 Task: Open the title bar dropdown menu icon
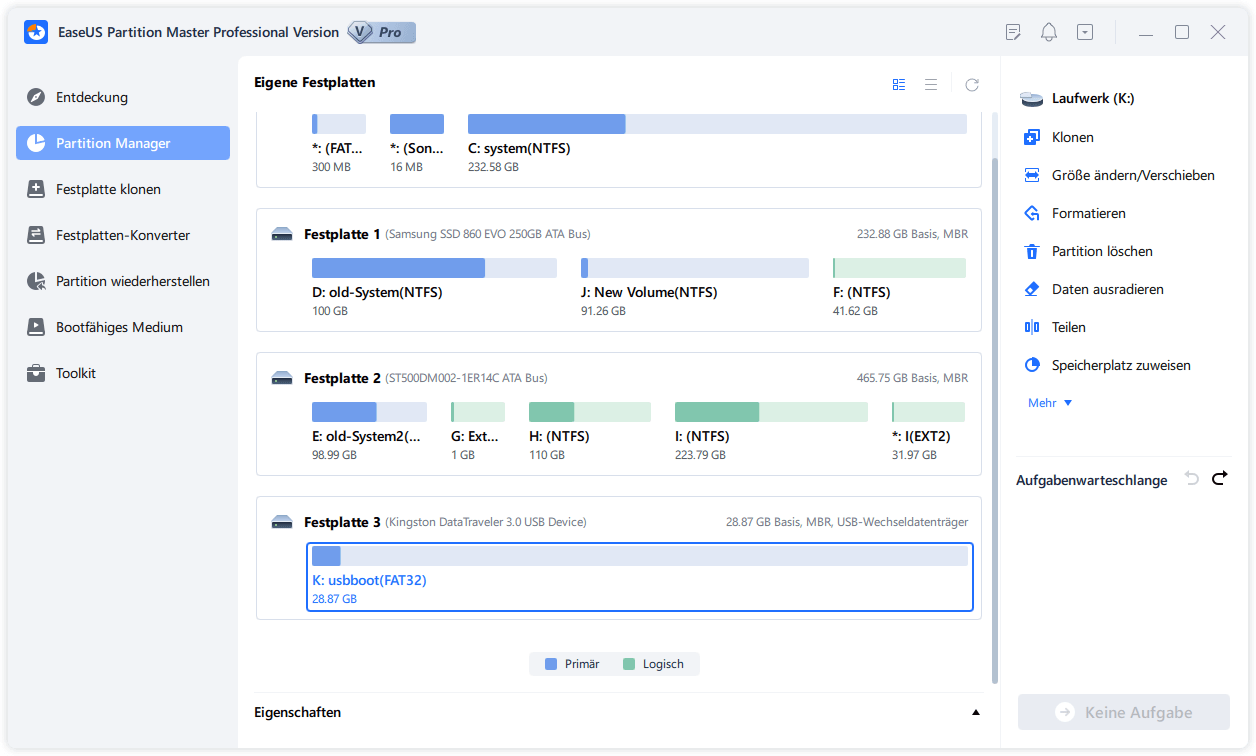click(x=1085, y=32)
